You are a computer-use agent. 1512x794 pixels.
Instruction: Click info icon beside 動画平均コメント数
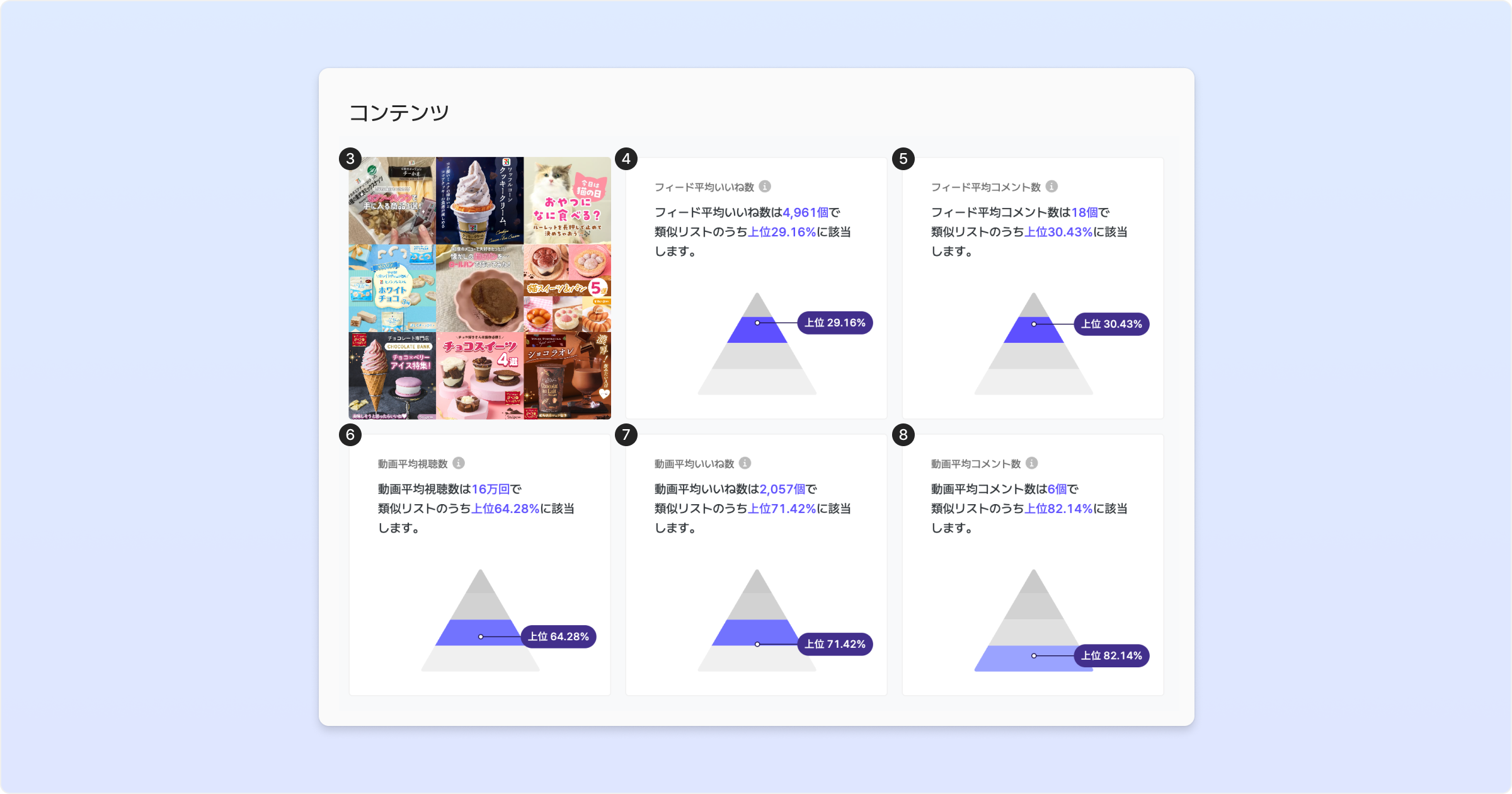[x=1031, y=463]
